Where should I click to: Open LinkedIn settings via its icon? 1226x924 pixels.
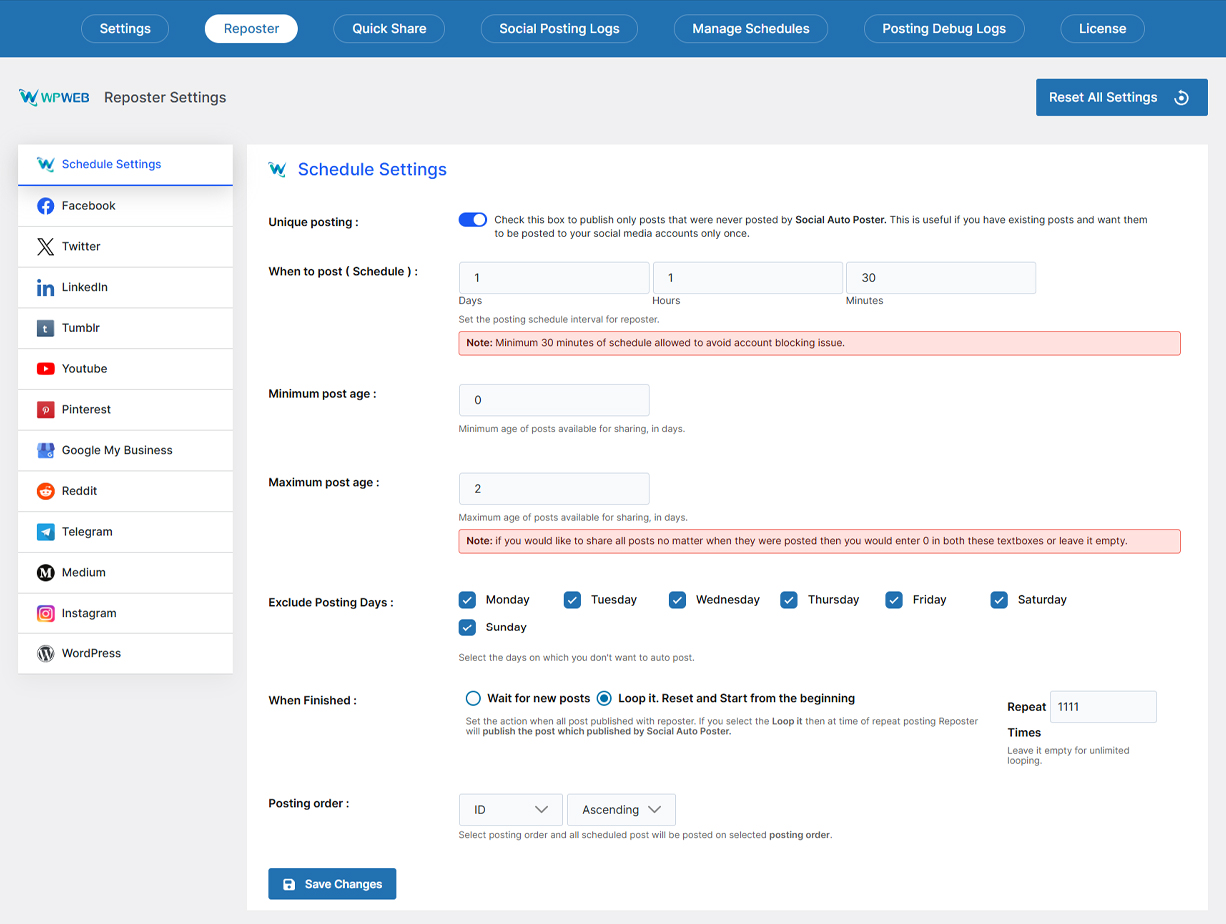tap(45, 288)
